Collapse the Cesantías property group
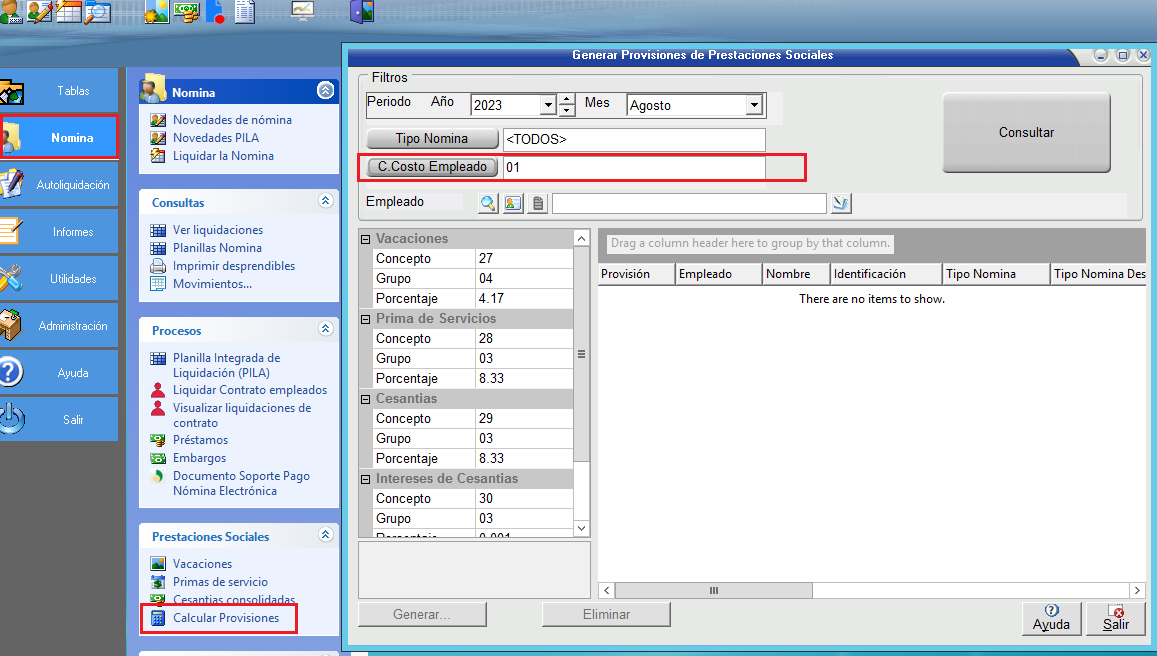 (366, 399)
